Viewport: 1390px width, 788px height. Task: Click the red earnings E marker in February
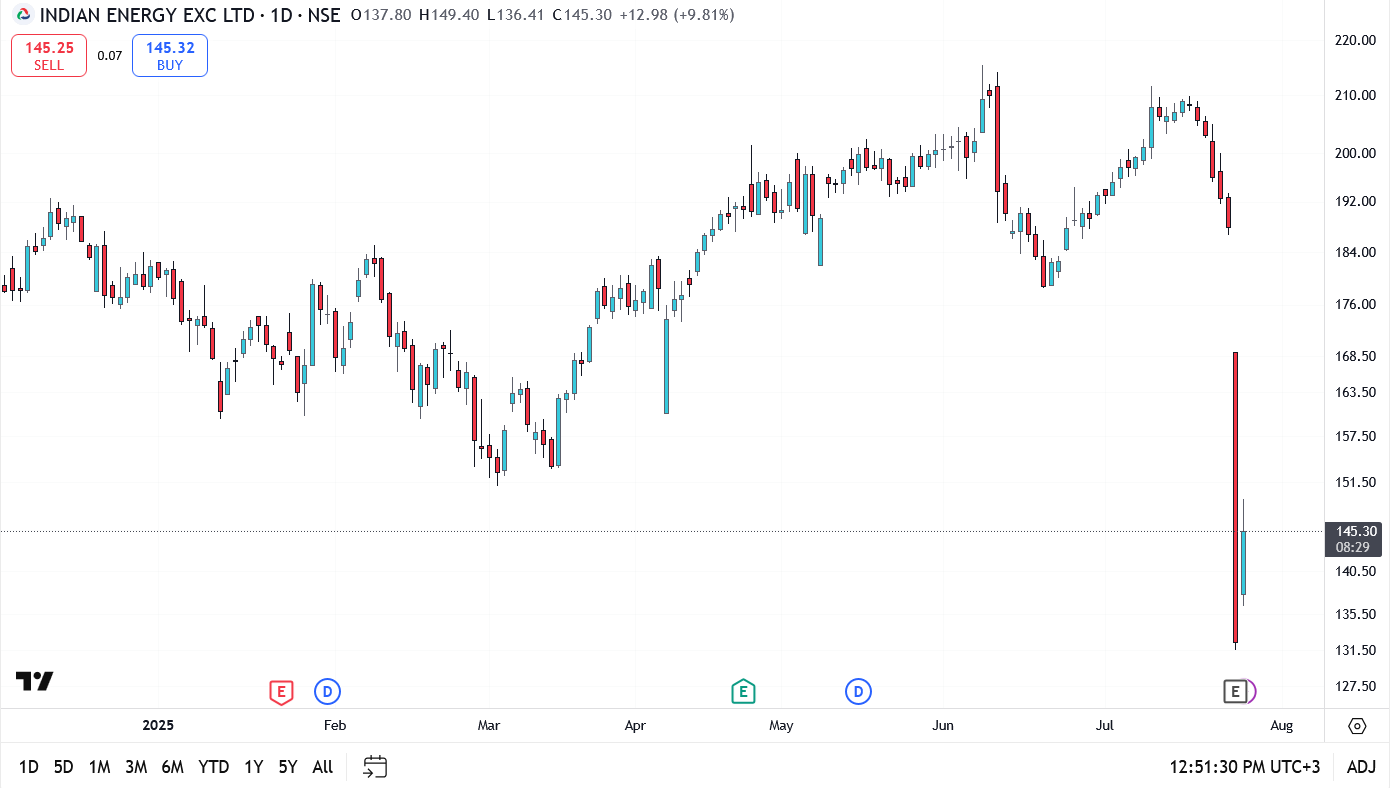pos(281,691)
